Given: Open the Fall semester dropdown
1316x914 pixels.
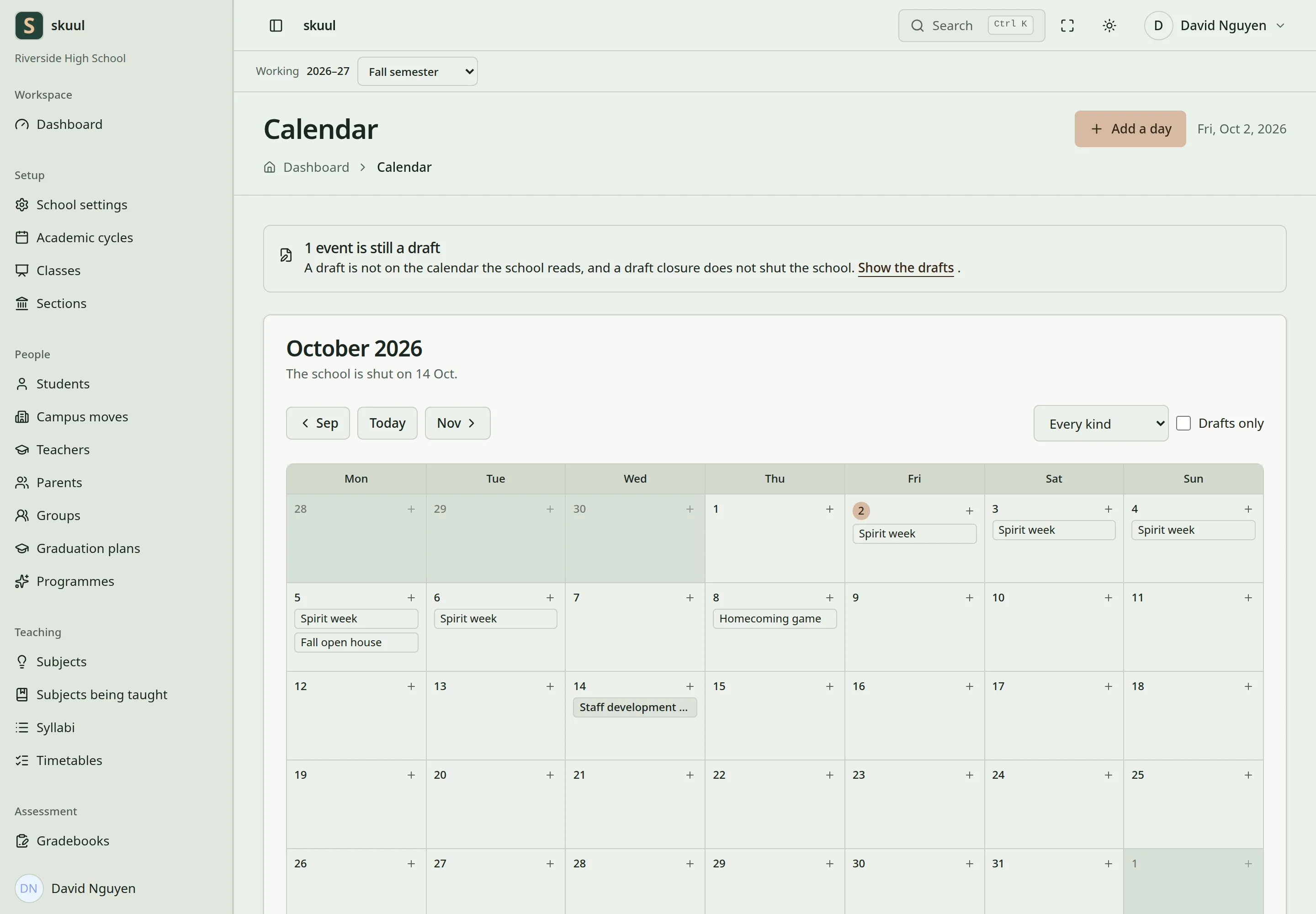Looking at the screenshot, I should [418, 72].
